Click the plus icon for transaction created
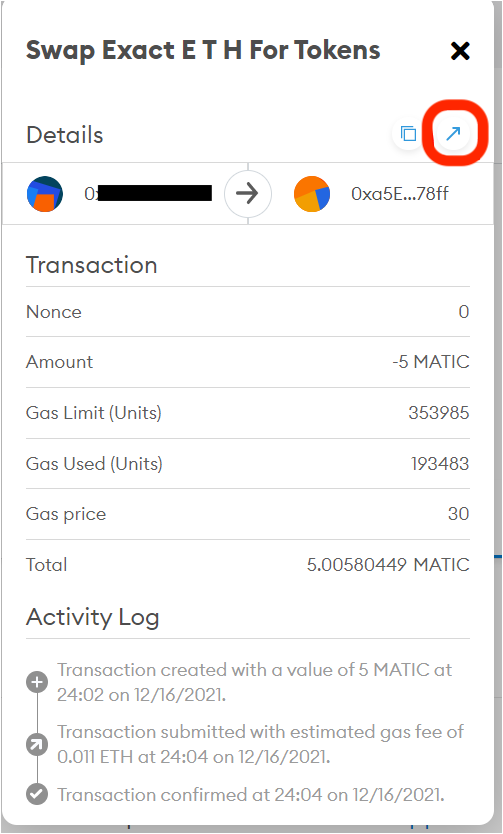The width and height of the screenshot is (503, 834). point(37,682)
